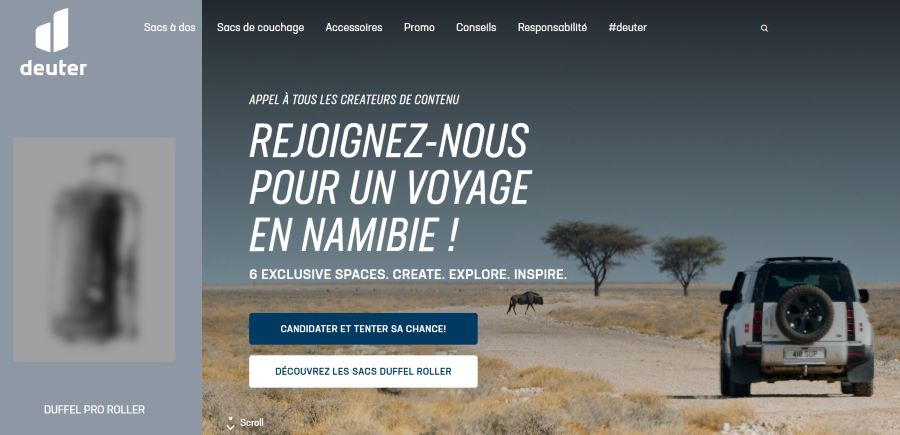
Task: Expand the Accessoires navigation menu
Action: 354,27
